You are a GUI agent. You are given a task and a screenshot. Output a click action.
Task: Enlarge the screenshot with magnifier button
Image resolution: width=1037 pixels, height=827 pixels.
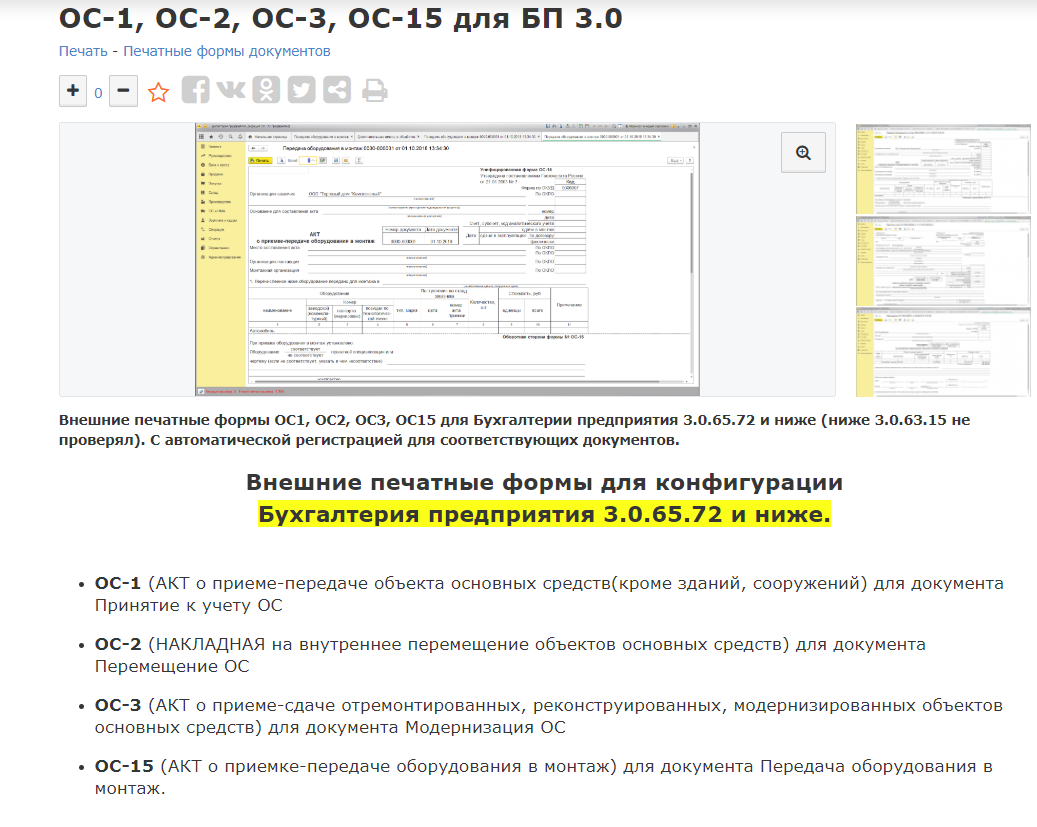pyautogui.click(x=803, y=153)
